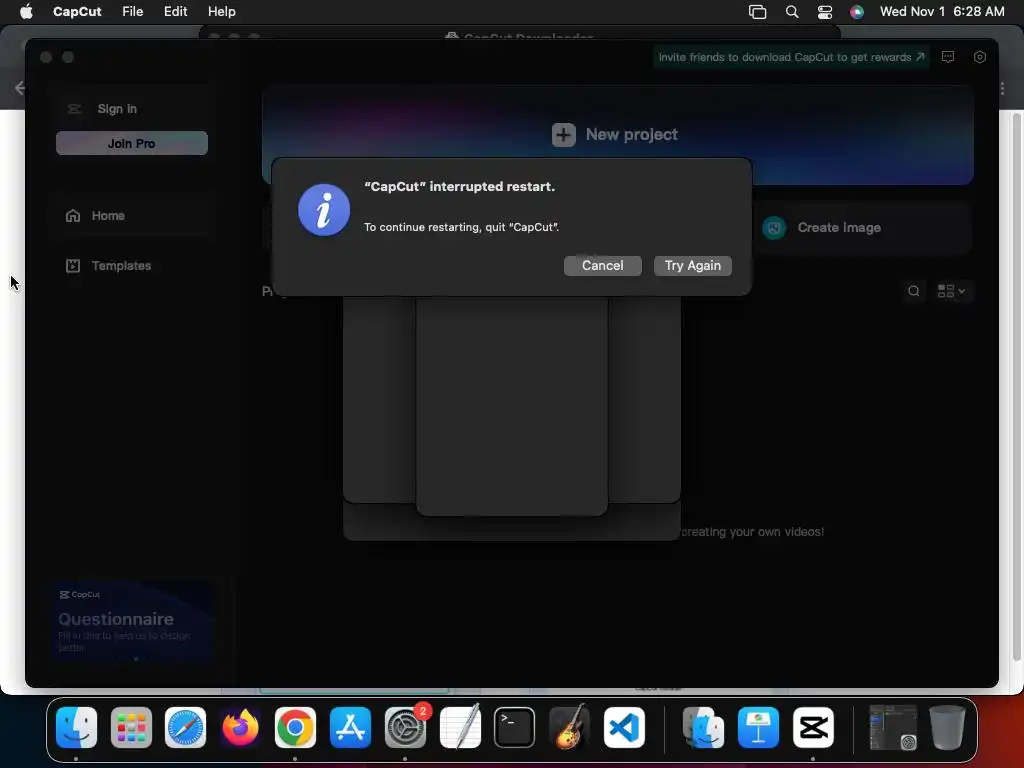Open GarageBand from the Dock
The width and height of the screenshot is (1024, 768).
pos(569,727)
